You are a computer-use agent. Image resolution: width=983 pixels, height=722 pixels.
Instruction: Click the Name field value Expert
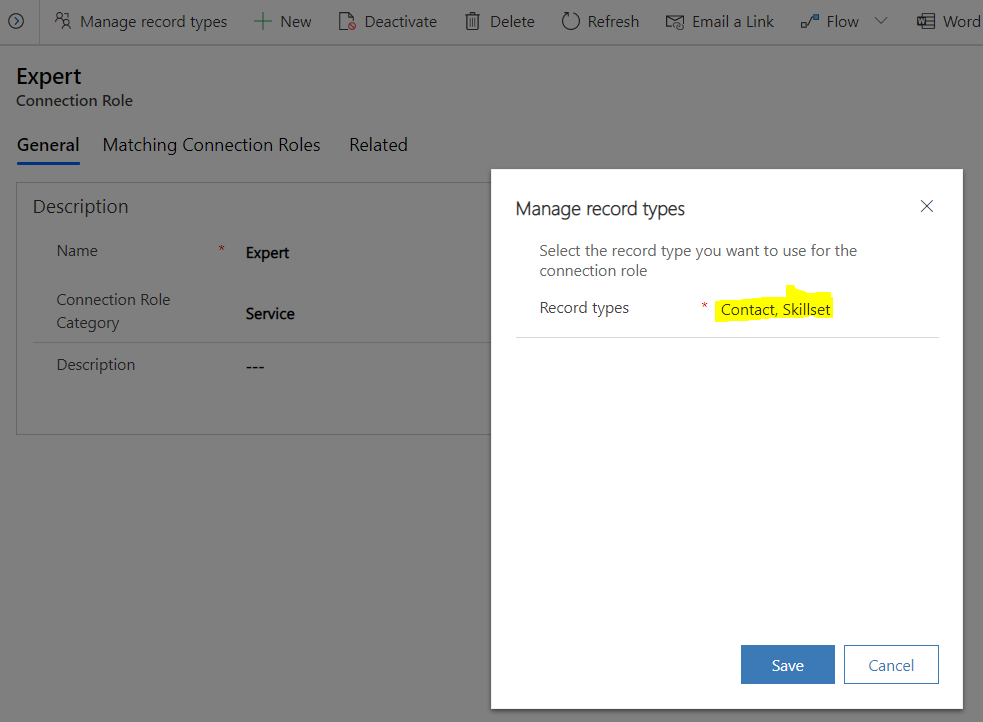point(267,253)
